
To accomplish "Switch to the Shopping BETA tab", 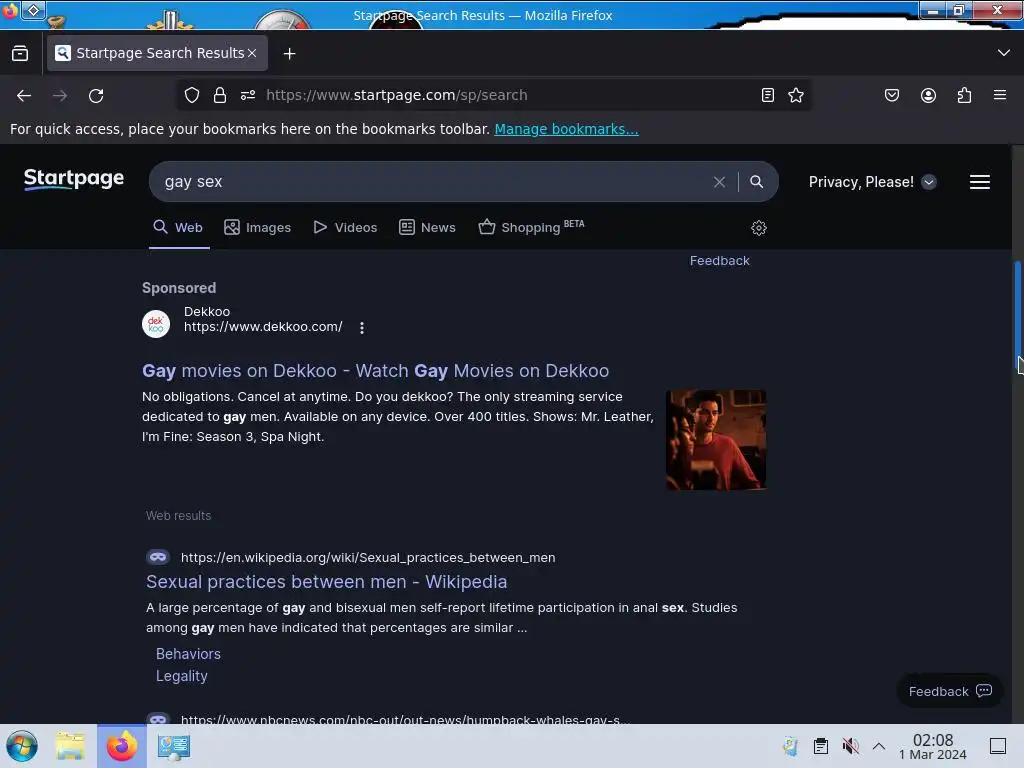I will [x=531, y=227].
